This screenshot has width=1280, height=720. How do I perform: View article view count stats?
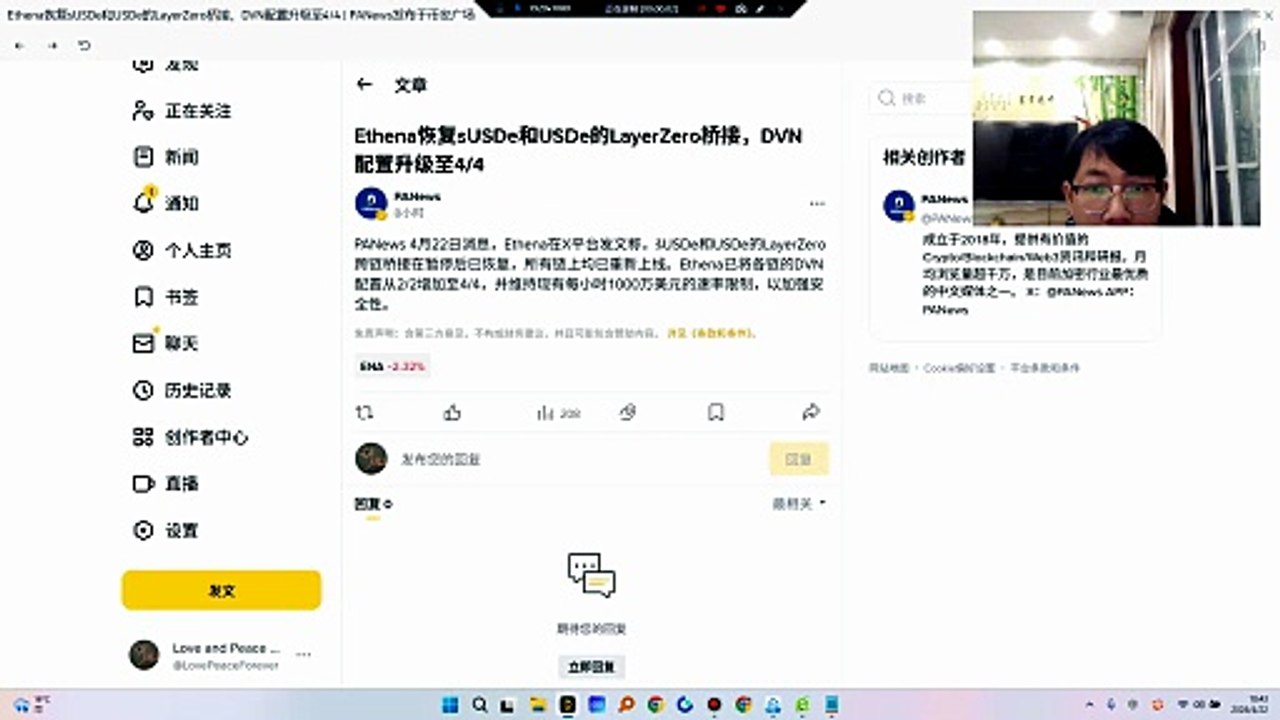click(x=558, y=412)
